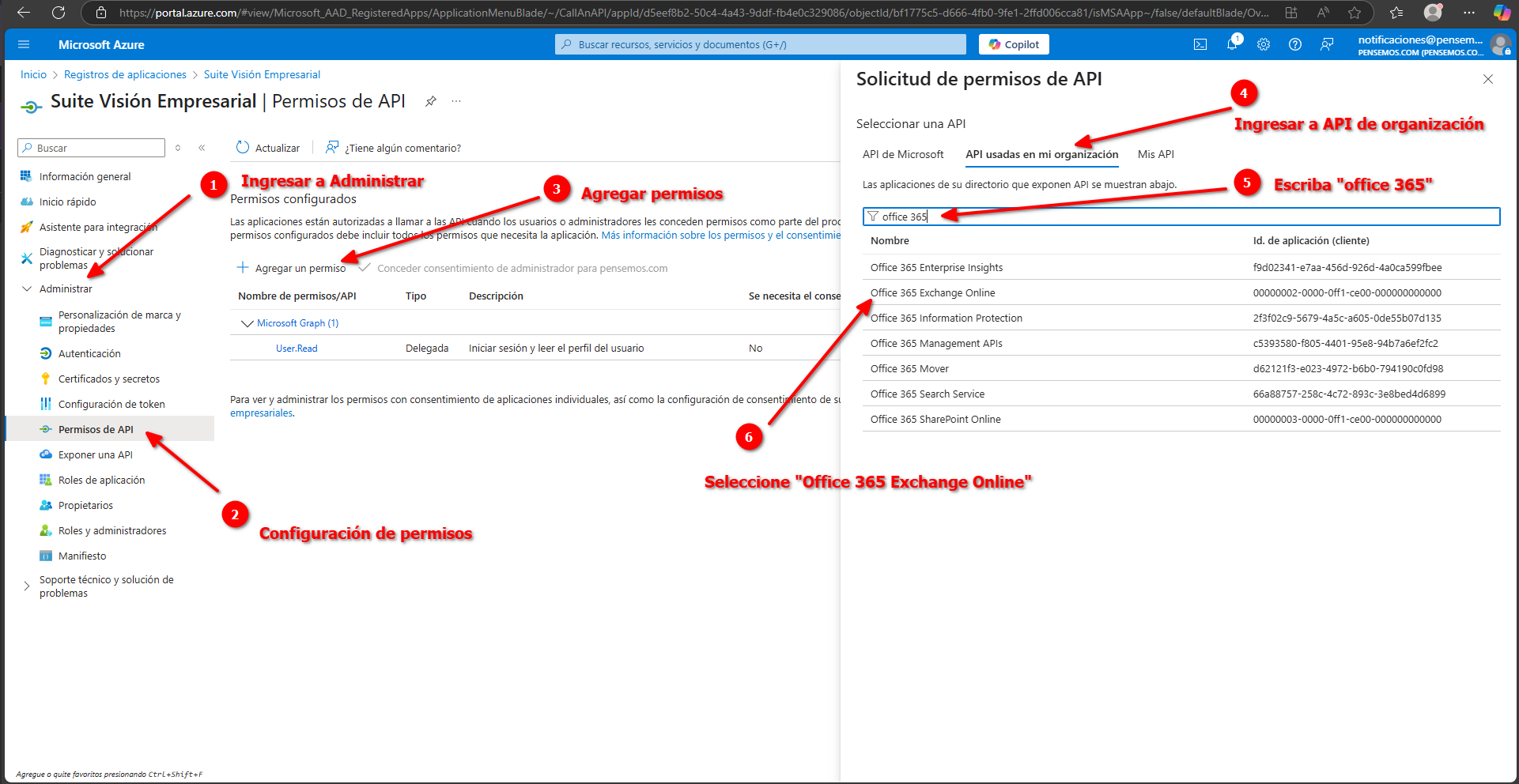Close the Solicitud de permisos de API panel
Image resolution: width=1519 pixels, height=784 pixels.
1488,79
